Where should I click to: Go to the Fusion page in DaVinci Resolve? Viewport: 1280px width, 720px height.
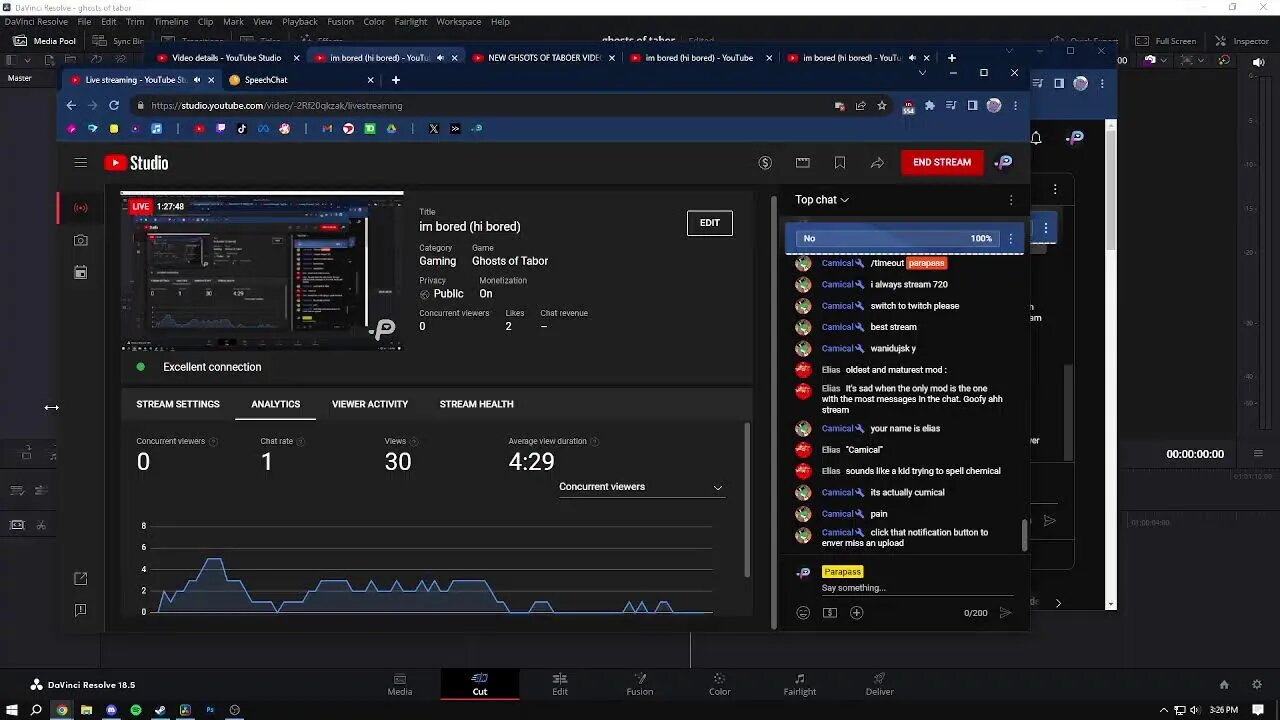[x=640, y=684]
